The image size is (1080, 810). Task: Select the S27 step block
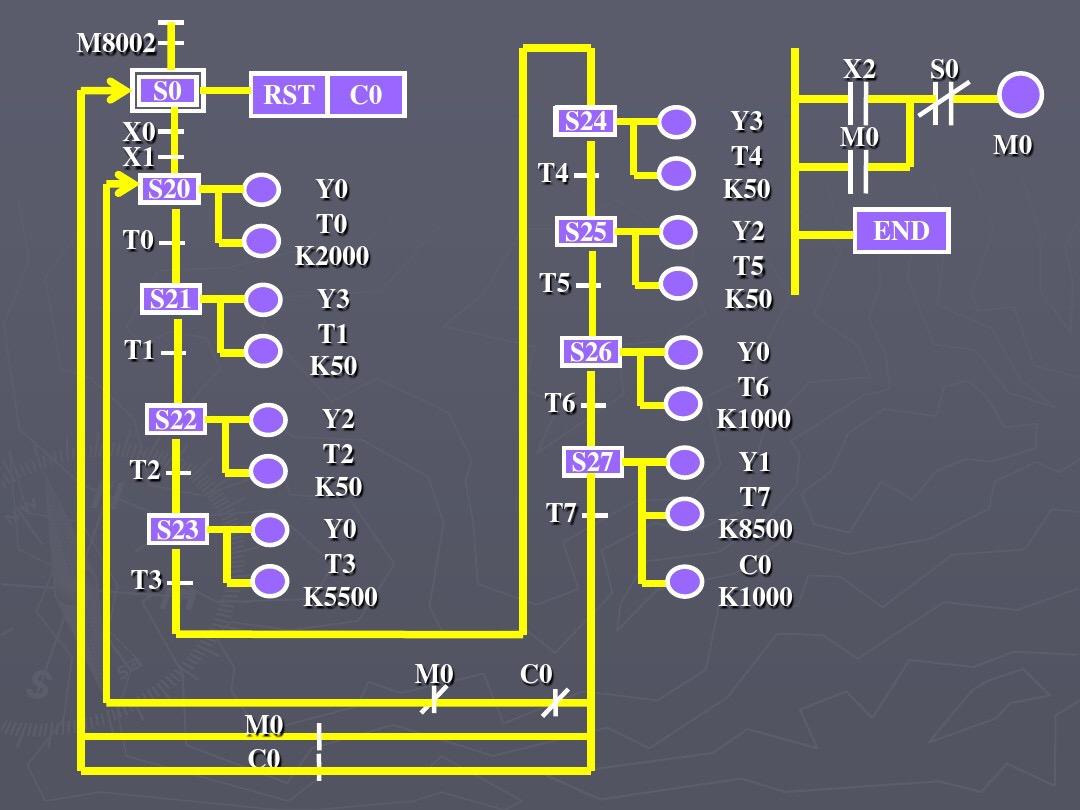(593, 461)
